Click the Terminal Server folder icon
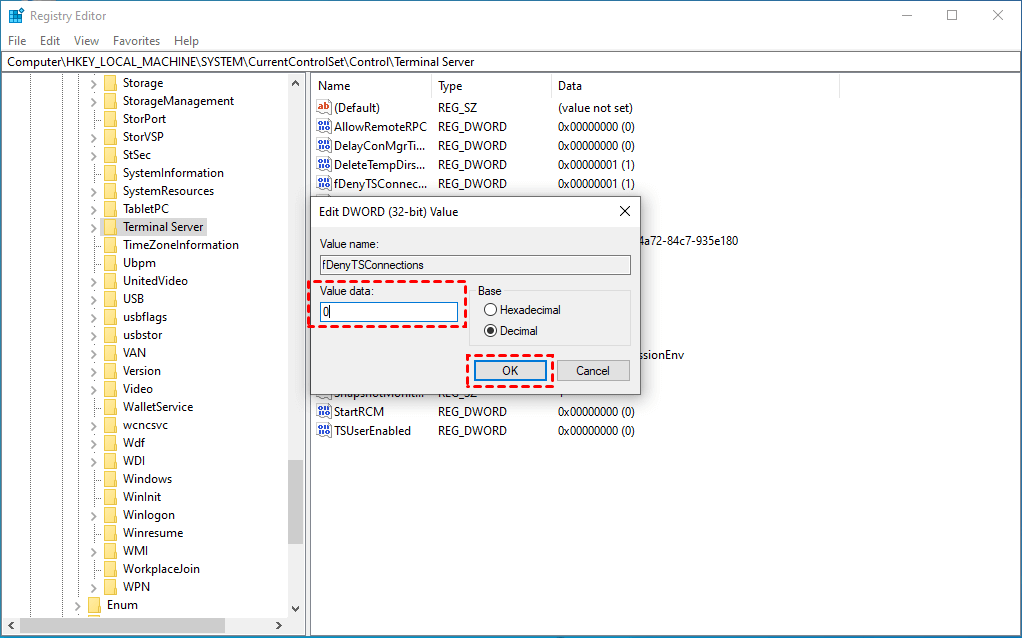The image size is (1022, 638). pyautogui.click(x=110, y=227)
